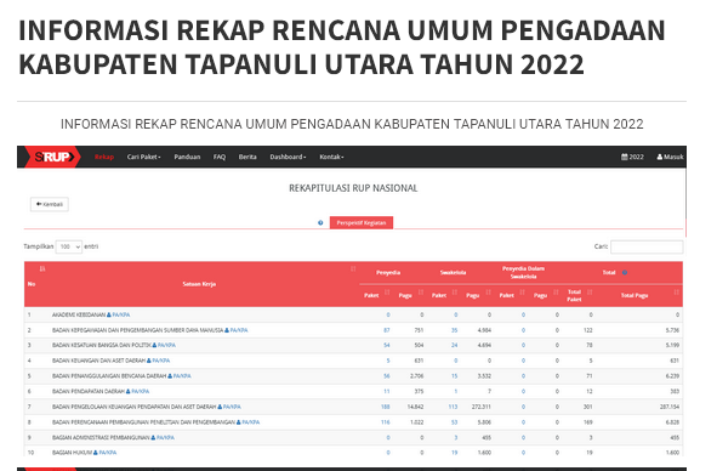This screenshot has height=471, width=717.
Task: Open the Panduan menu item
Action: coord(187,157)
